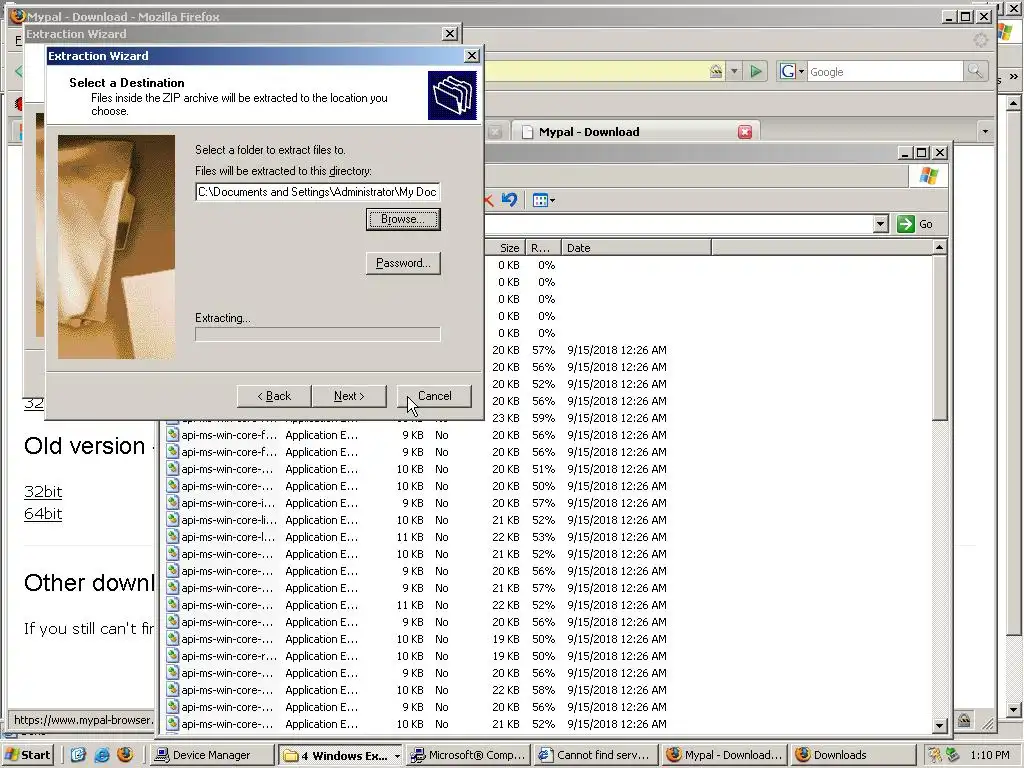Open the 64bit old version link
This screenshot has width=1024, height=768.
(43, 514)
